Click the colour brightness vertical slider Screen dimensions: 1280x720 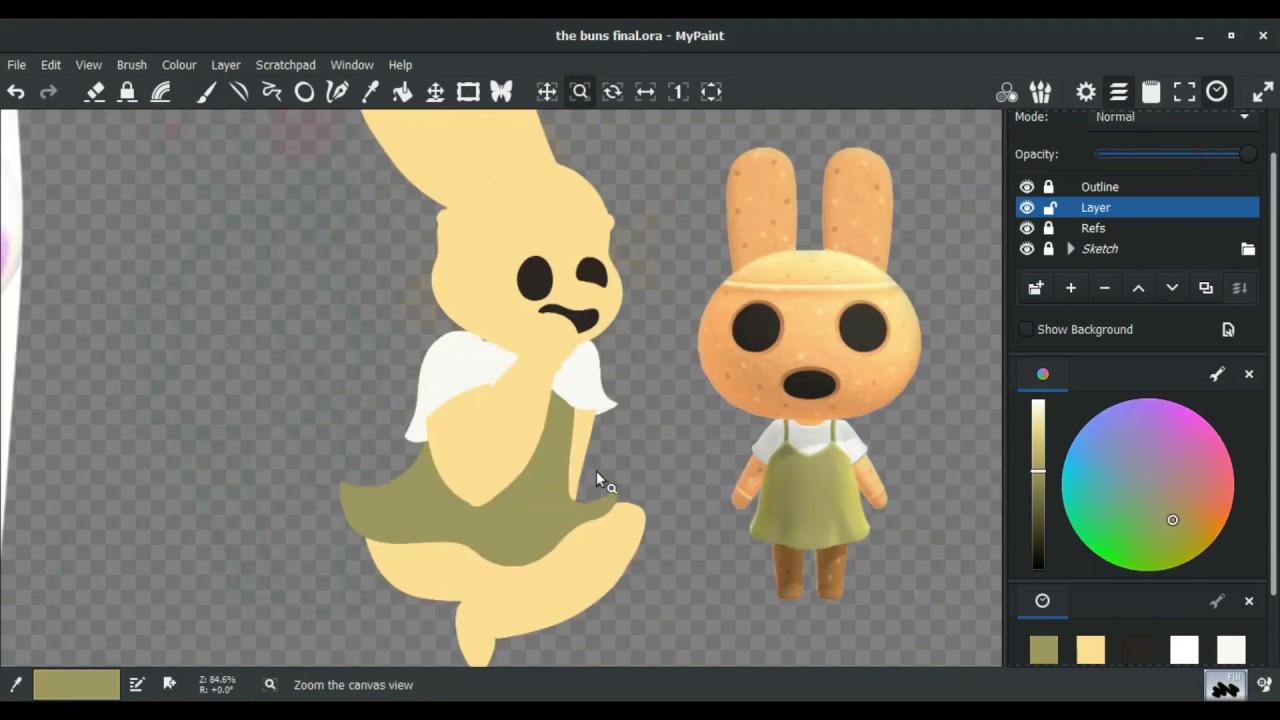click(1038, 485)
